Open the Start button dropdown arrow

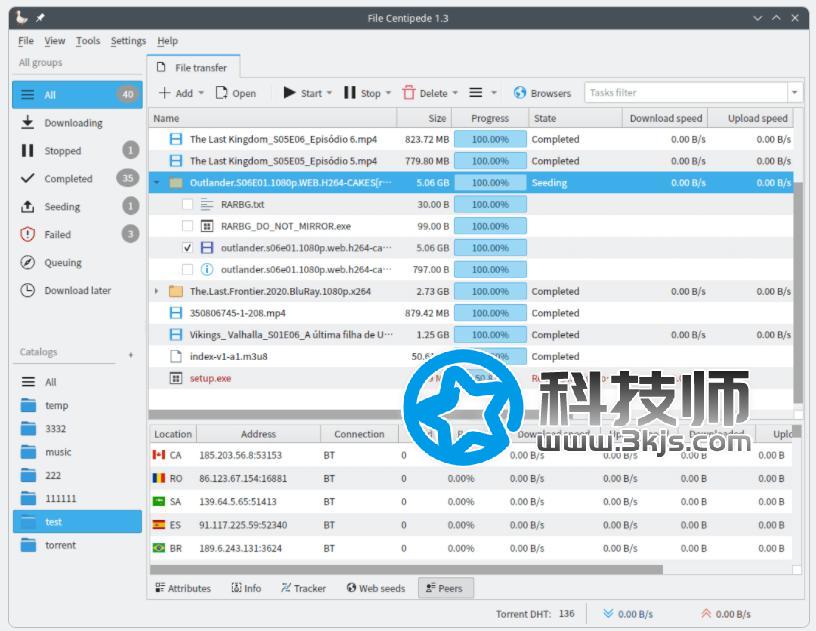click(329, 93)
